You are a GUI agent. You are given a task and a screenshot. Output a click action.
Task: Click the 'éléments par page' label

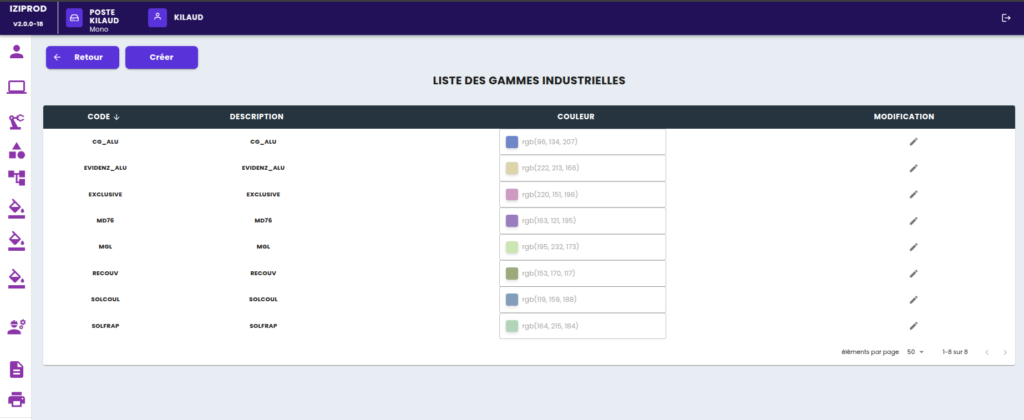pos(870,352)
